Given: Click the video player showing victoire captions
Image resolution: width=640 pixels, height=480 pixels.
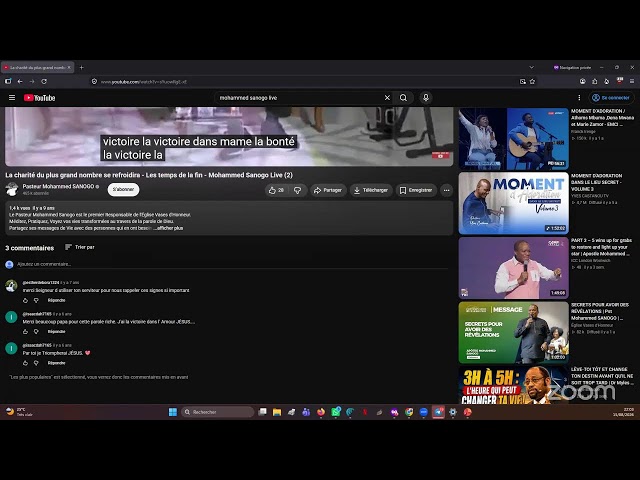Looking at the screenshot, I should pyautogui.click(x=229, y=136).
